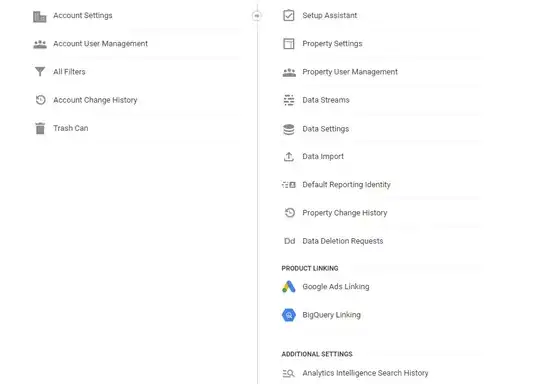The width and height of the screenshot is (540, 384).
Task: Click the Account Settings building icon
Action: [x=40, y=16]
